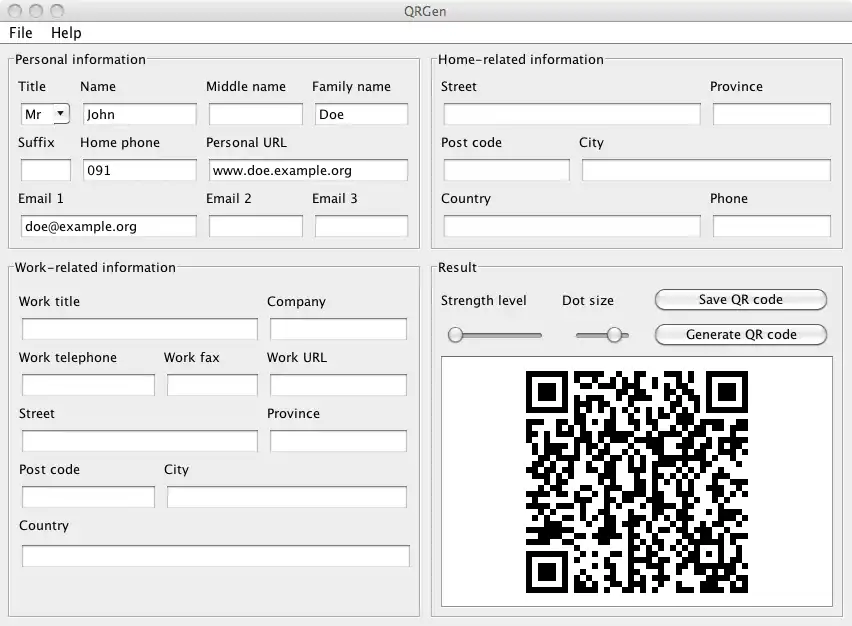Open the Help menu

tap(66, 33)
